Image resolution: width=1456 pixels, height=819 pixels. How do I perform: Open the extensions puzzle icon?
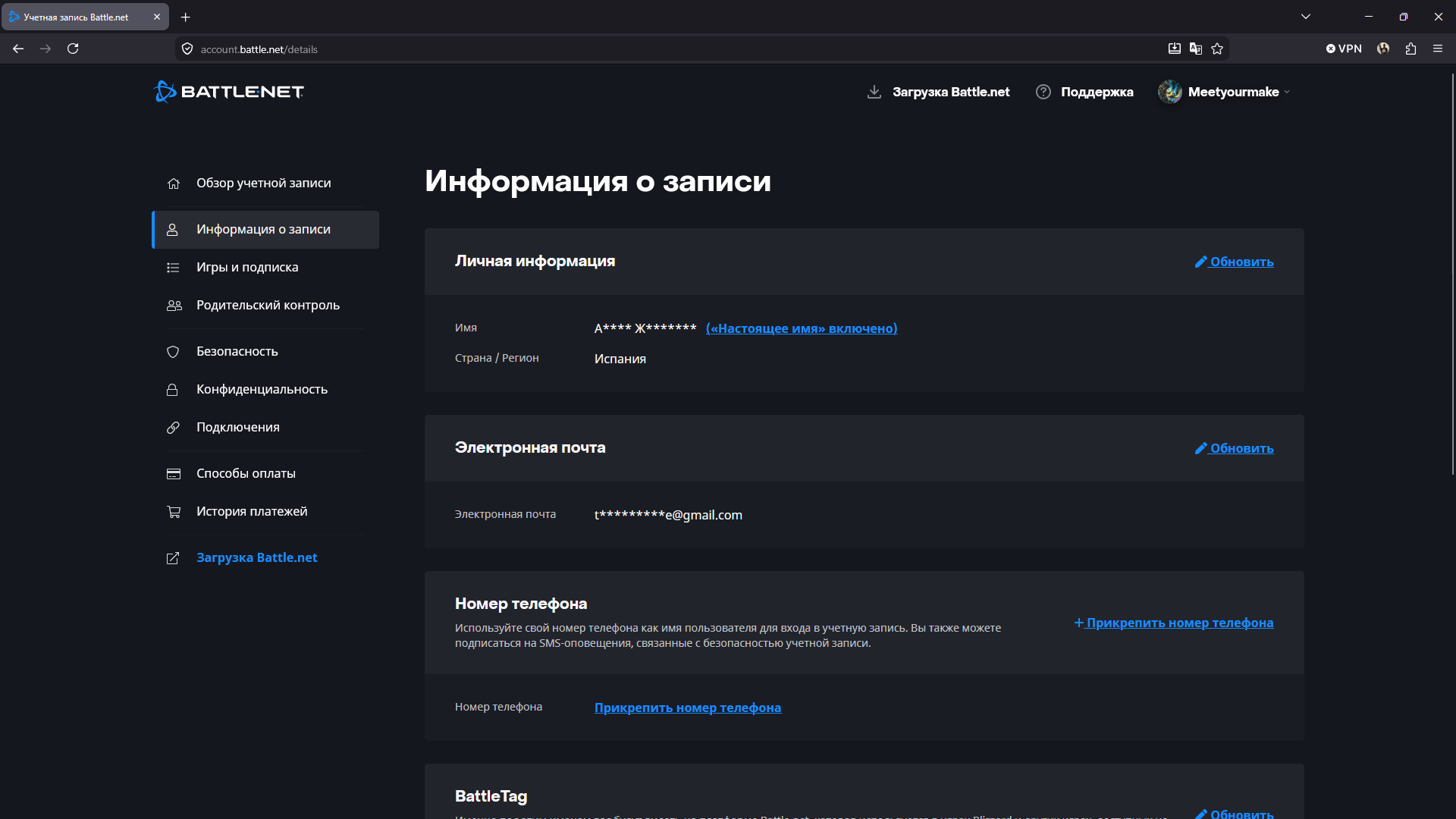(1410, 49)
